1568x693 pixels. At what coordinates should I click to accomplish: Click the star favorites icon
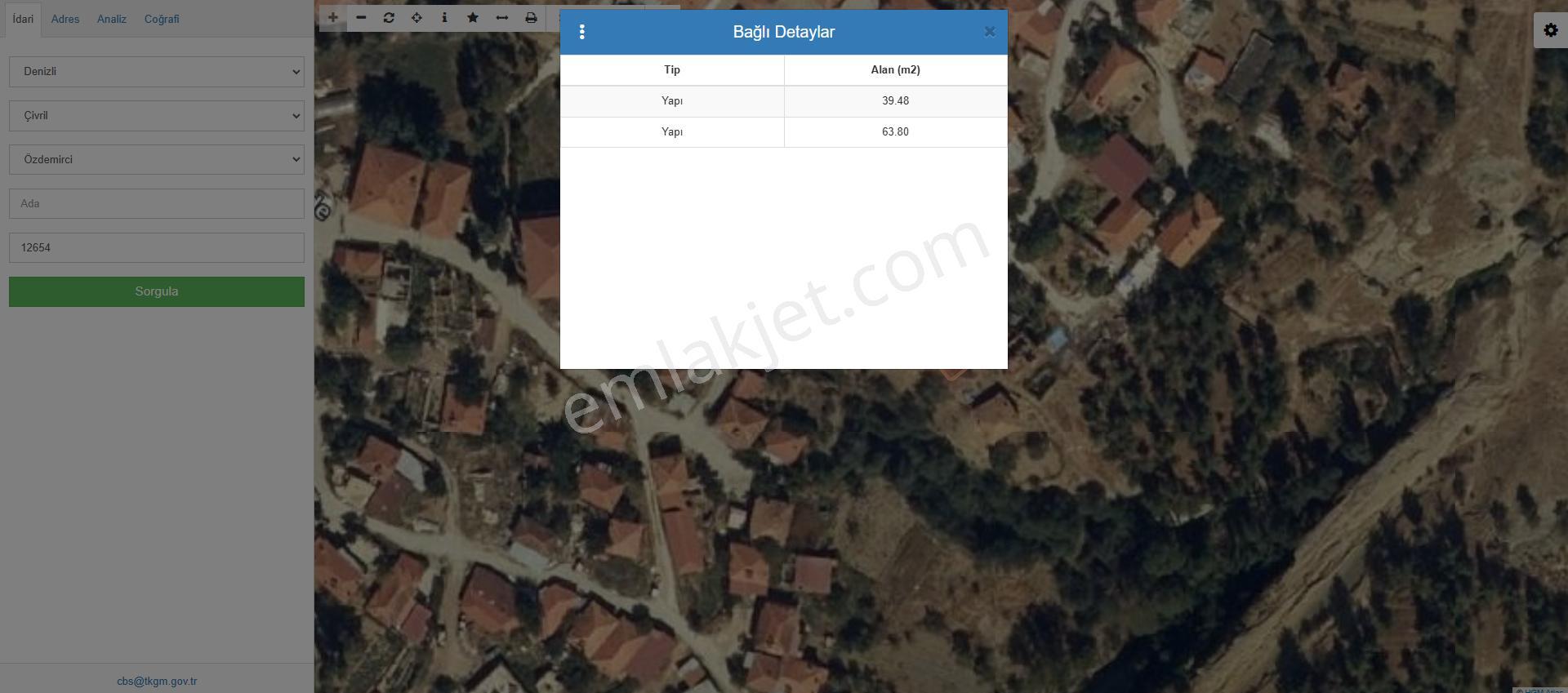pos(473,18)
